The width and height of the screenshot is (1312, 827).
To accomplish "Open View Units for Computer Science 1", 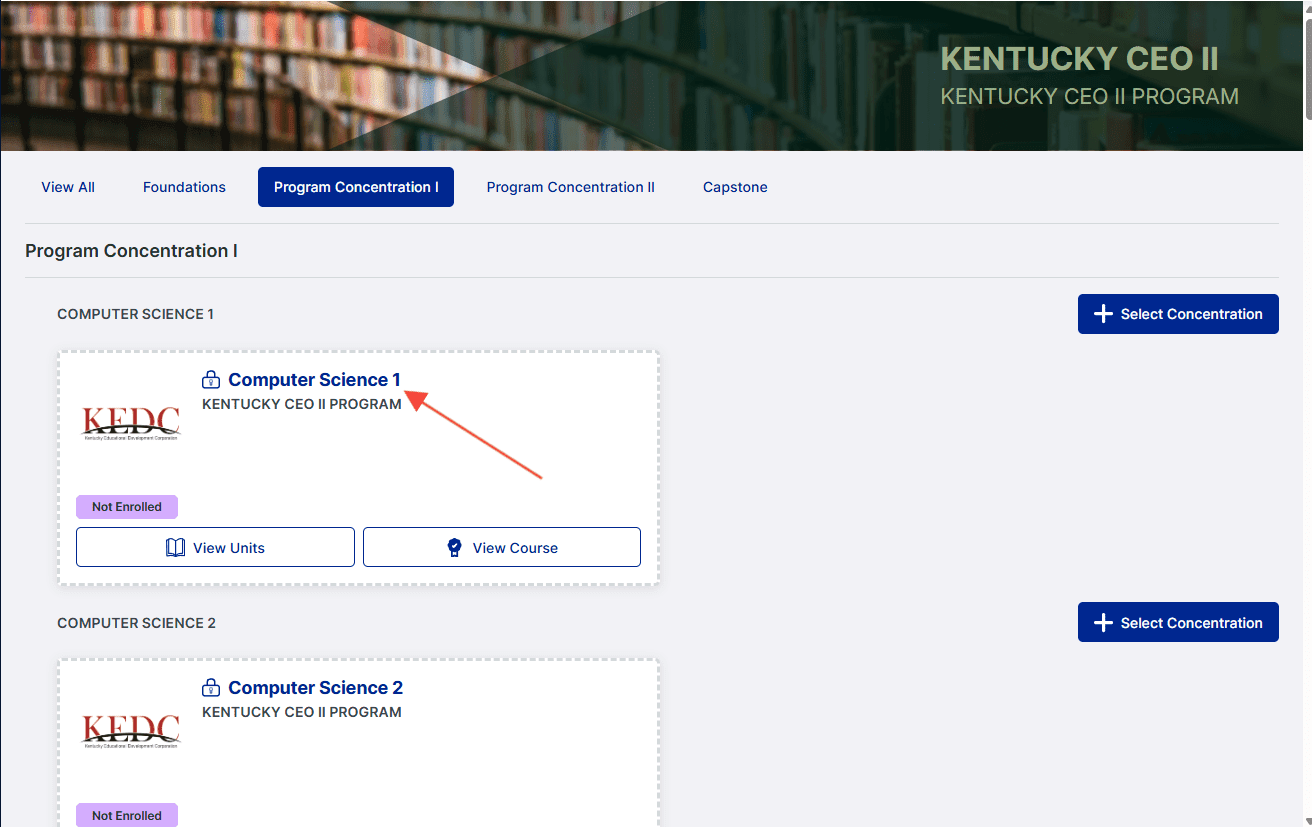I will pos(215,547).
